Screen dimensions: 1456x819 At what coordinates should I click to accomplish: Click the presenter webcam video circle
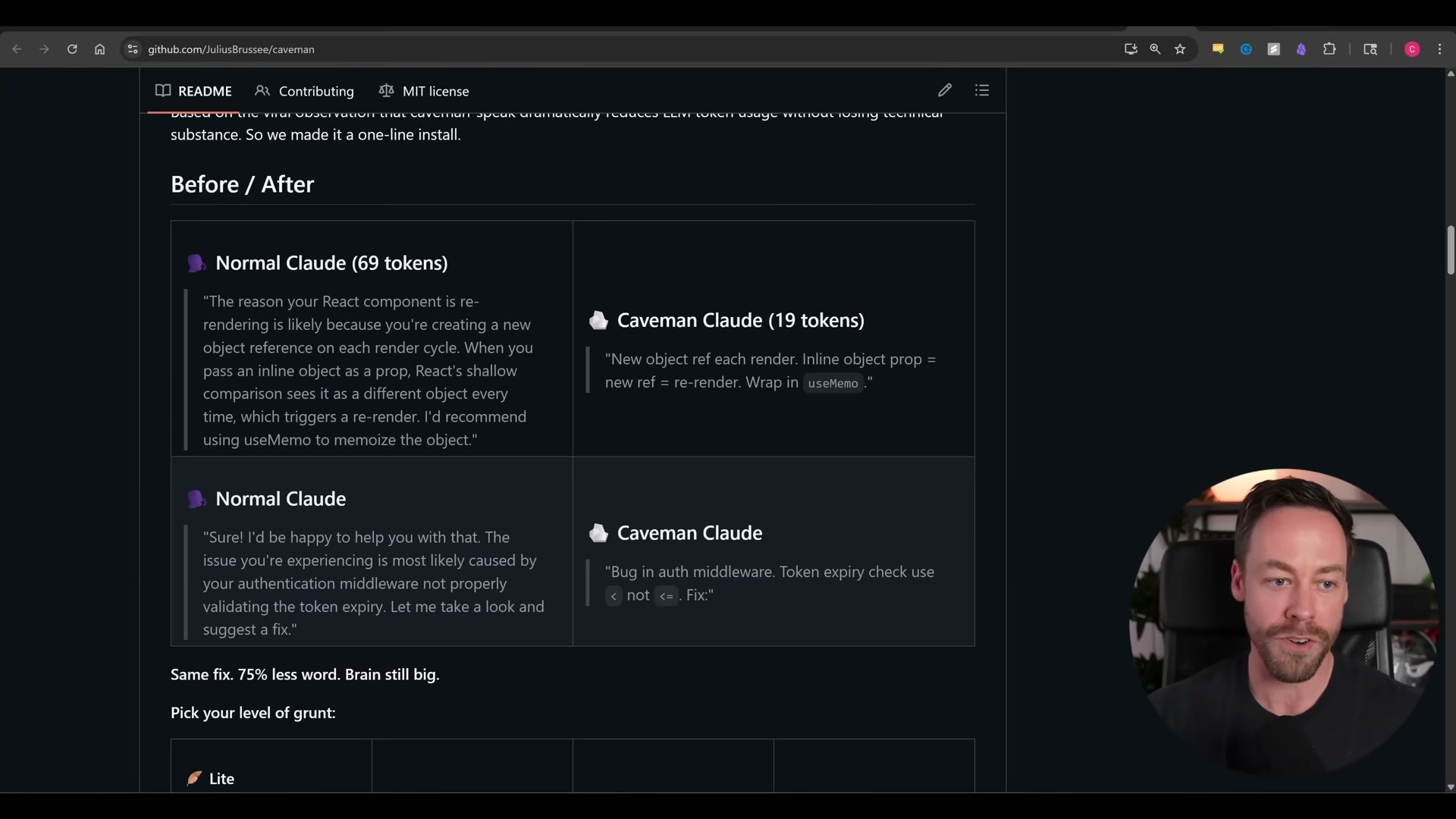(x=1283, y=623)
